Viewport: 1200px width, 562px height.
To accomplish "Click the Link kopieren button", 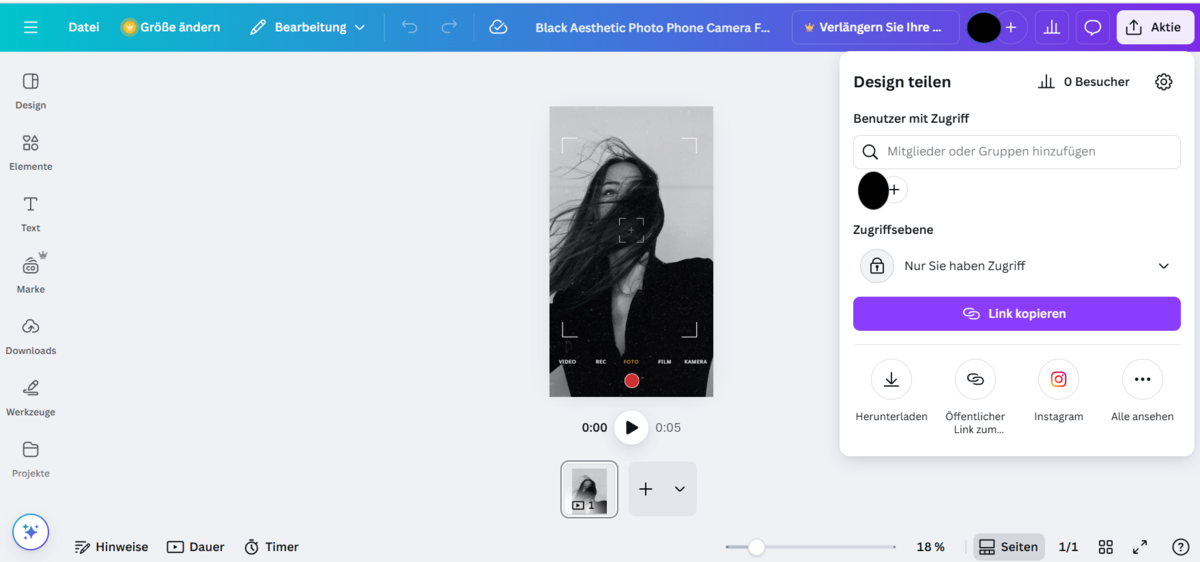I will coord(1016,313).
